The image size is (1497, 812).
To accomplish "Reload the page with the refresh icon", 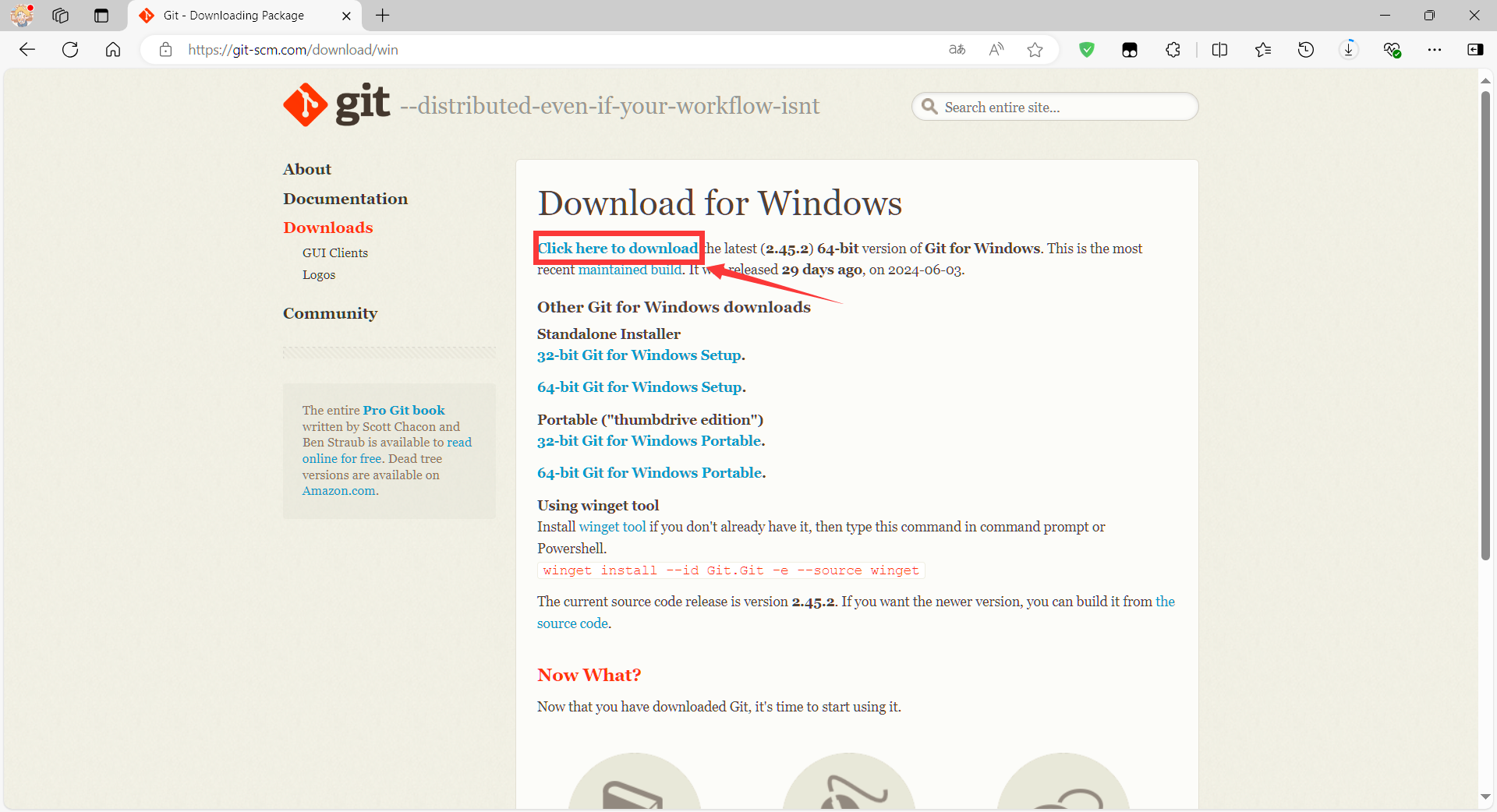I will point(70,50).
